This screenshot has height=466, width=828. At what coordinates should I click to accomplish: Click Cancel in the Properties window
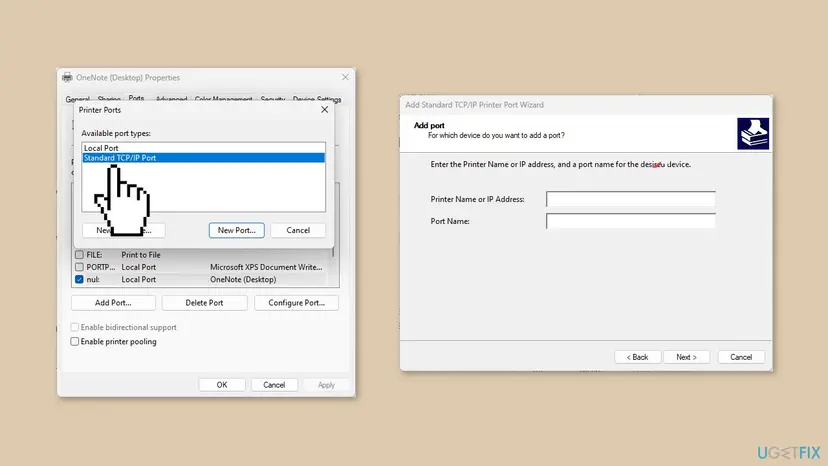274,385
